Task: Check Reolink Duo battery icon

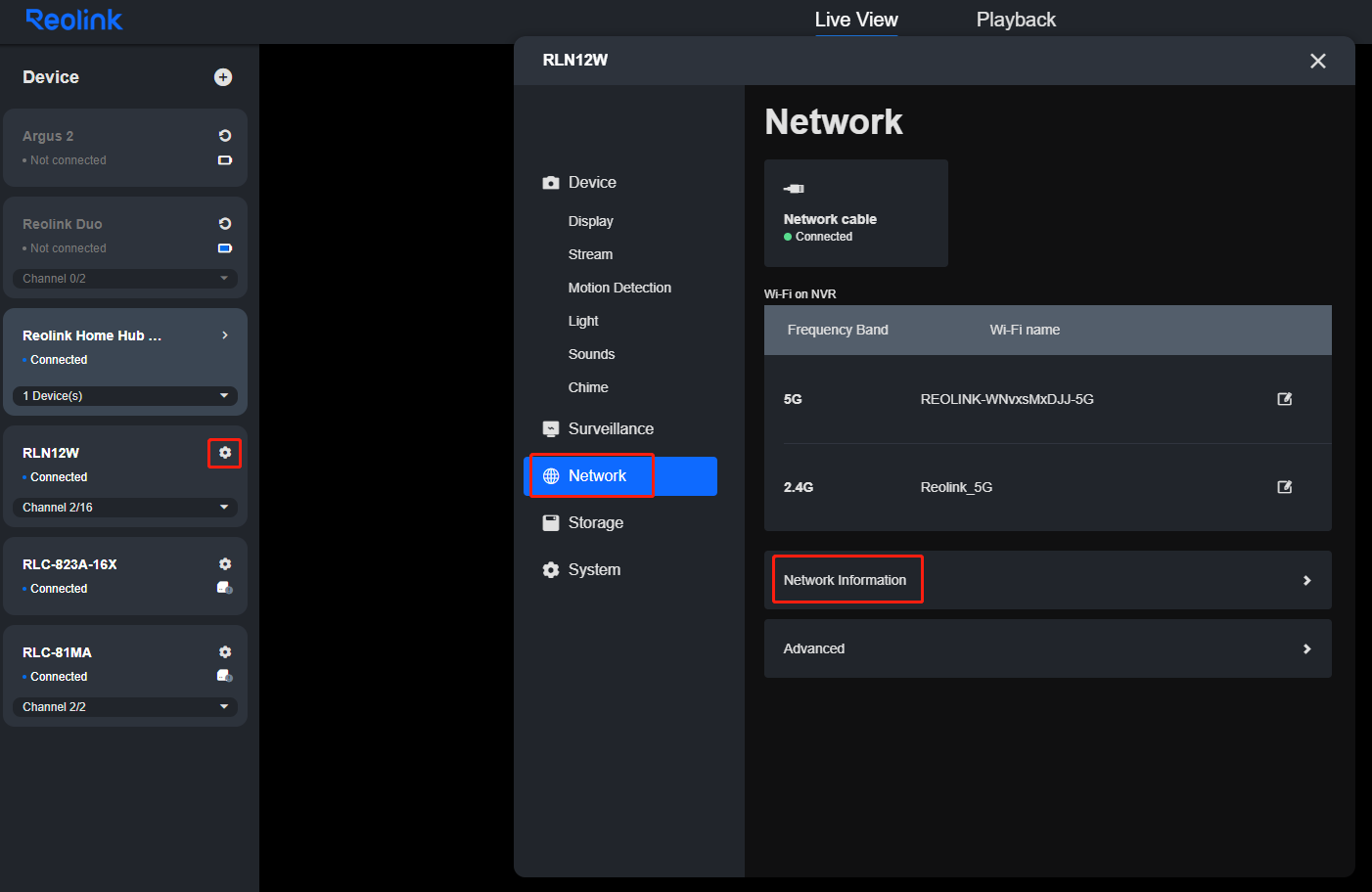Action: (225, 248)
